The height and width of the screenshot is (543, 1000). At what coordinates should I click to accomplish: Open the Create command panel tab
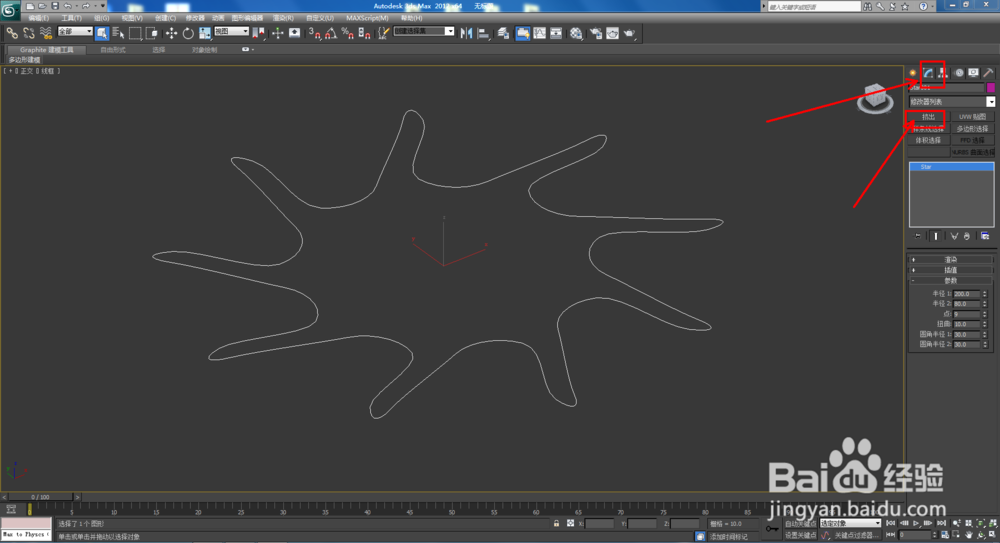click(x=913, y=73)
